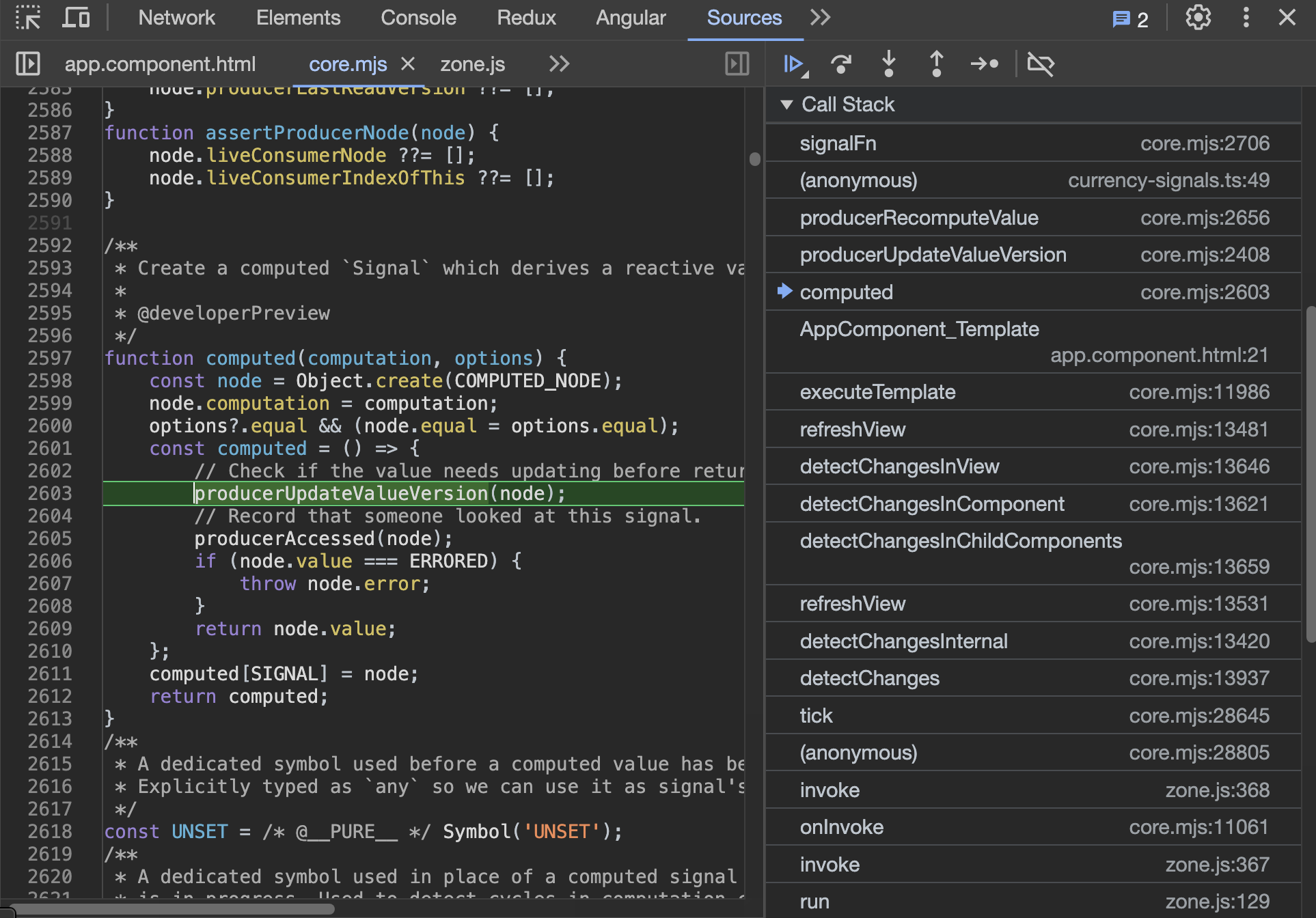The height and width of the screenshot is (918, 1316).
Task: Select AppComponent_Template call stack frame
Action: tap(919, 329)
